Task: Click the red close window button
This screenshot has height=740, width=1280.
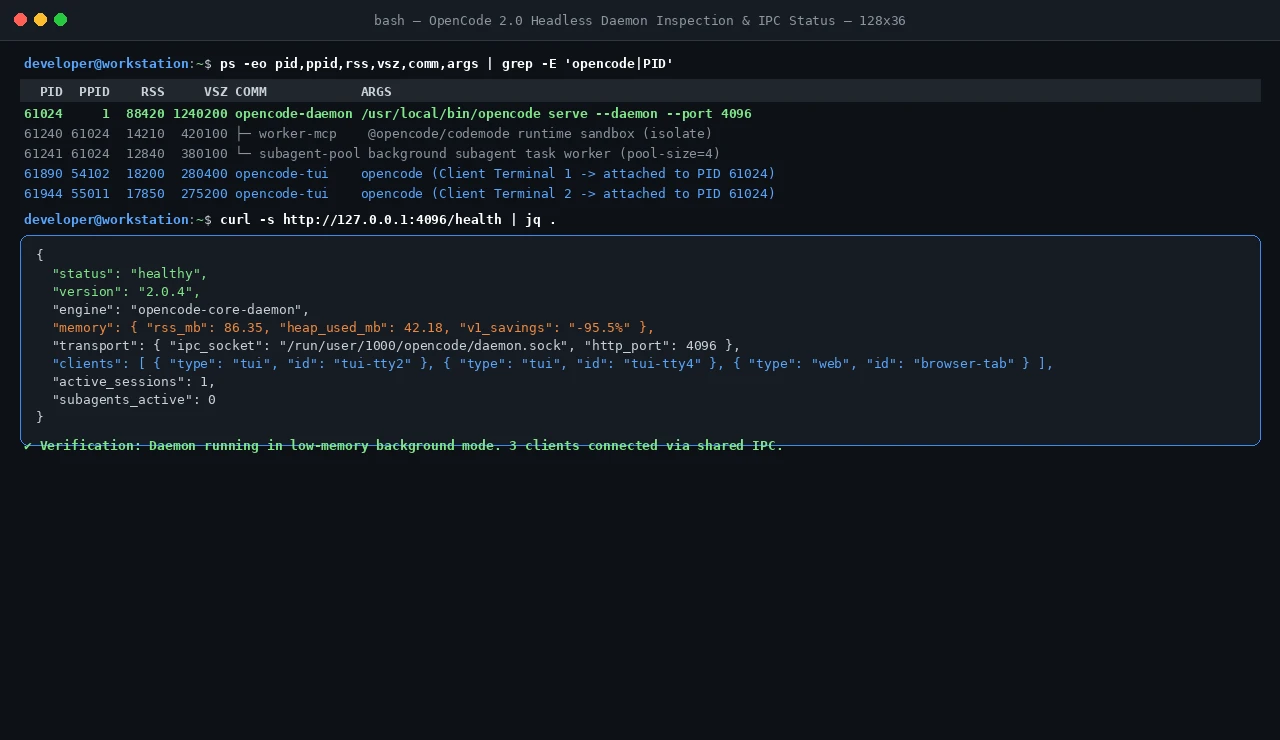Action: tap(20, 20)
